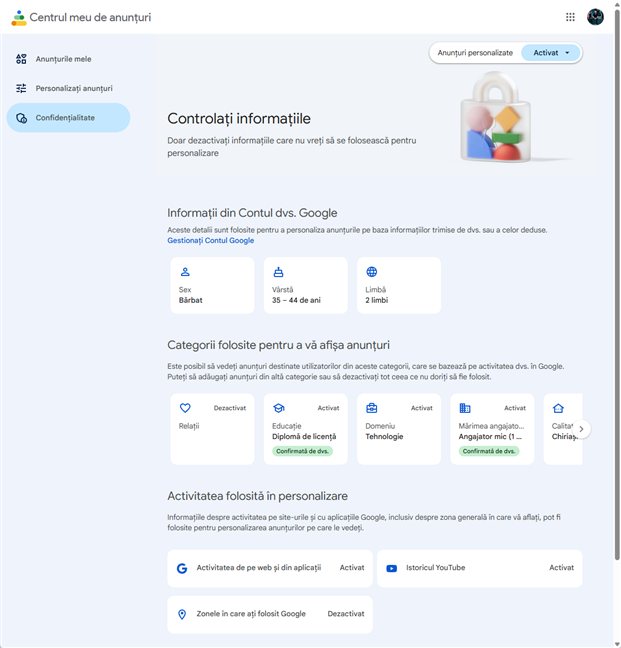Click the YouTube icon in Istoricul YouTube
Image resolution: width=621 pixels, height=648 pixels.
click(x=391, y=568)
